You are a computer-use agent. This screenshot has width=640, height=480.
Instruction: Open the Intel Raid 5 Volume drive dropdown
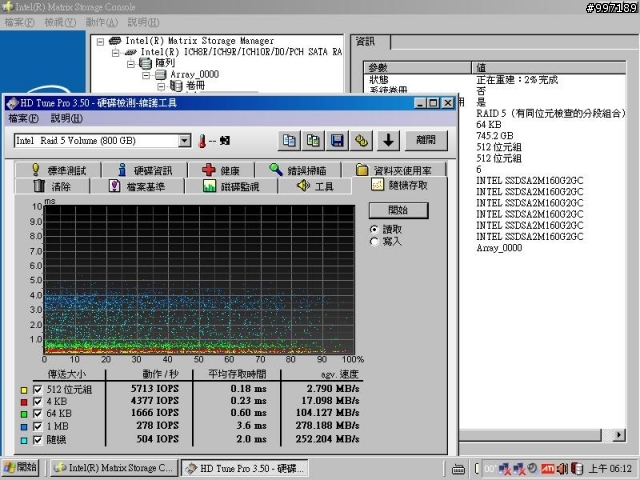point(184,141)
